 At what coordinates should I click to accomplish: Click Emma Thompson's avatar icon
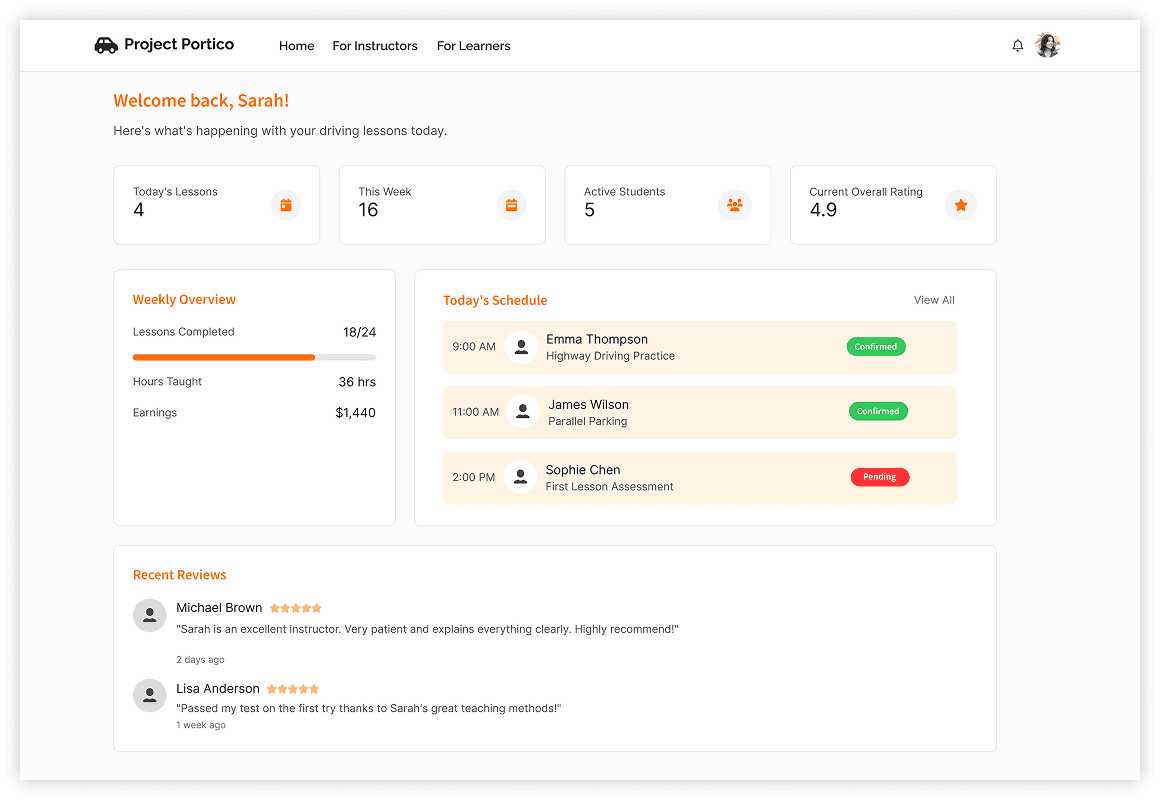click(x=521, y=347)
